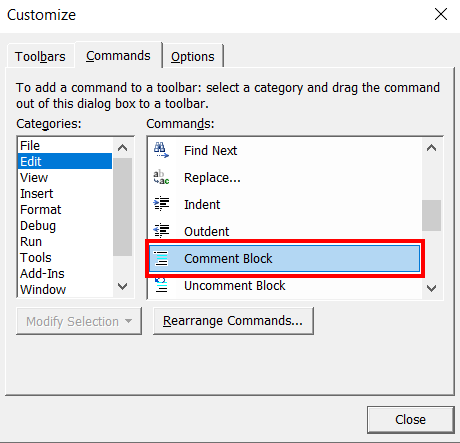
Task: Select the Window category
Action: (65, 289)
